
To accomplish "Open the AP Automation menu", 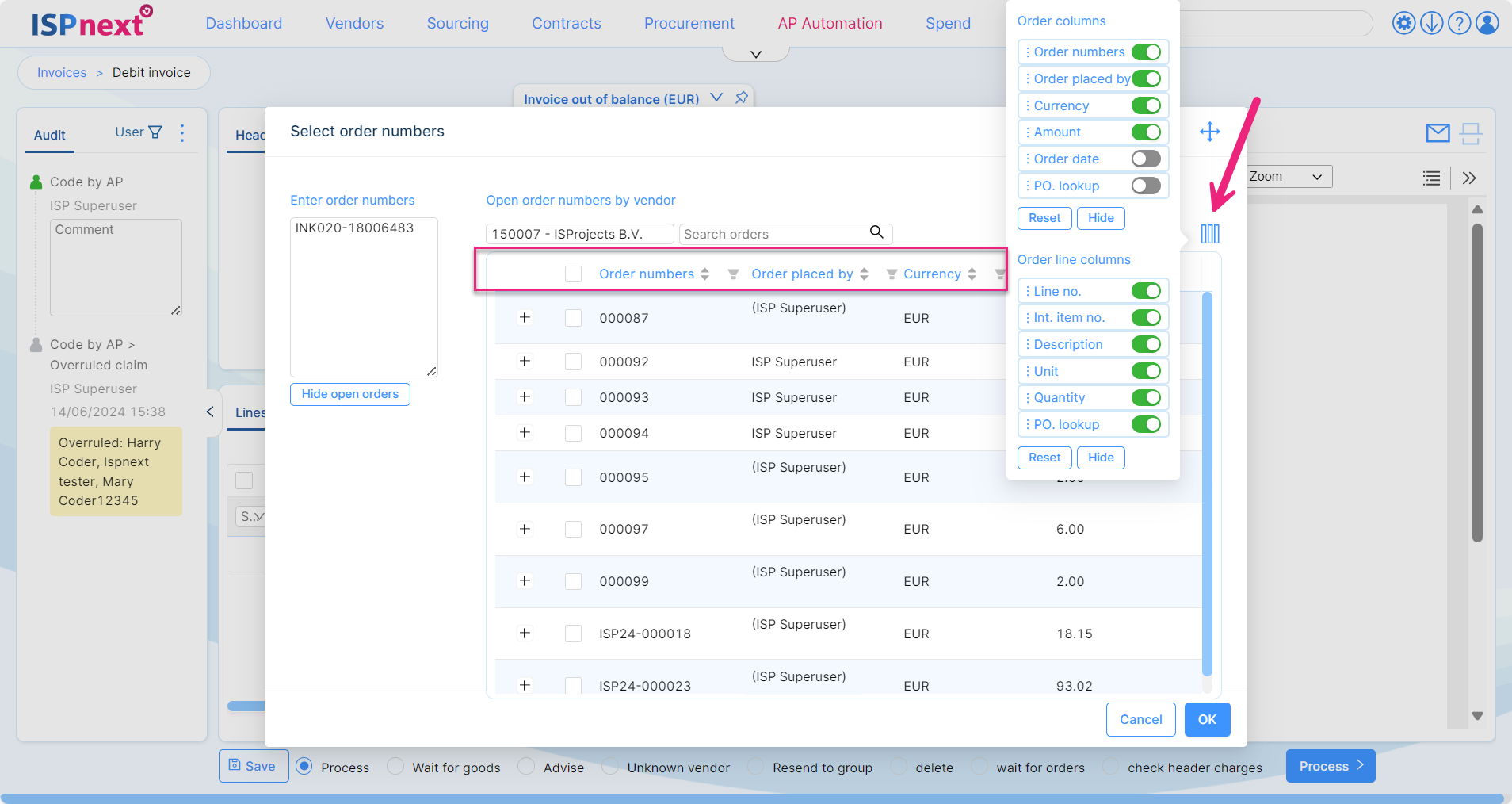I will [x=830, y=24].
